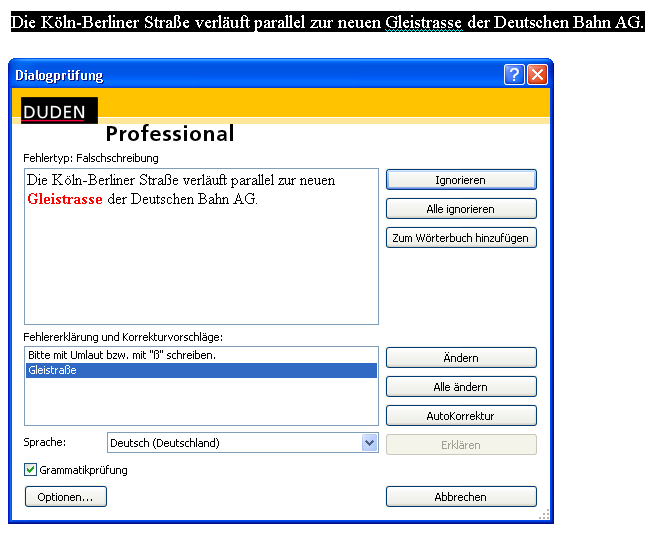Toggle the Grammatikprüfung checkbox
This screenshot has width=654, height=535.
click(x=31, y=470)
